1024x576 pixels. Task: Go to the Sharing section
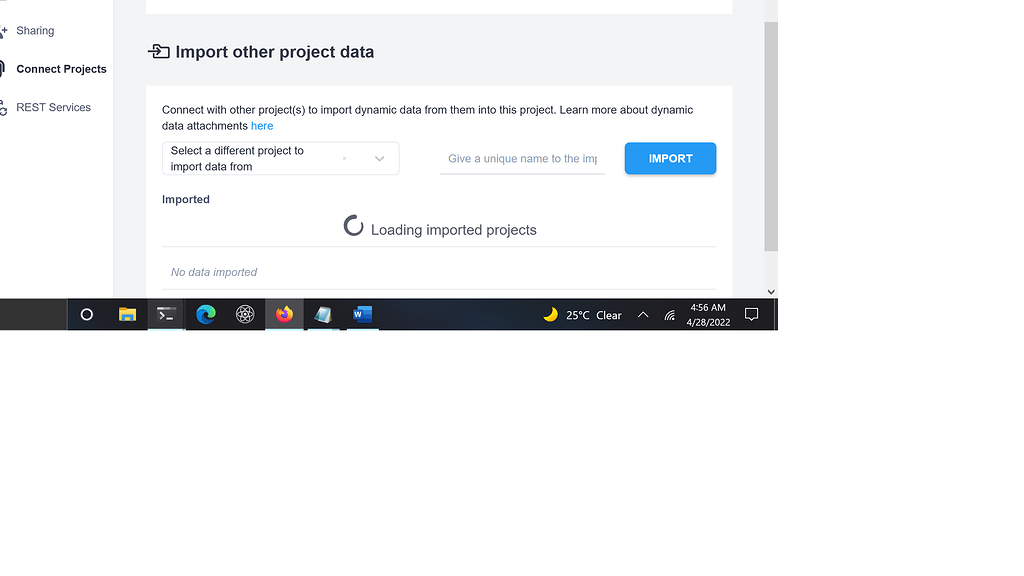click(x=34, y=30)
